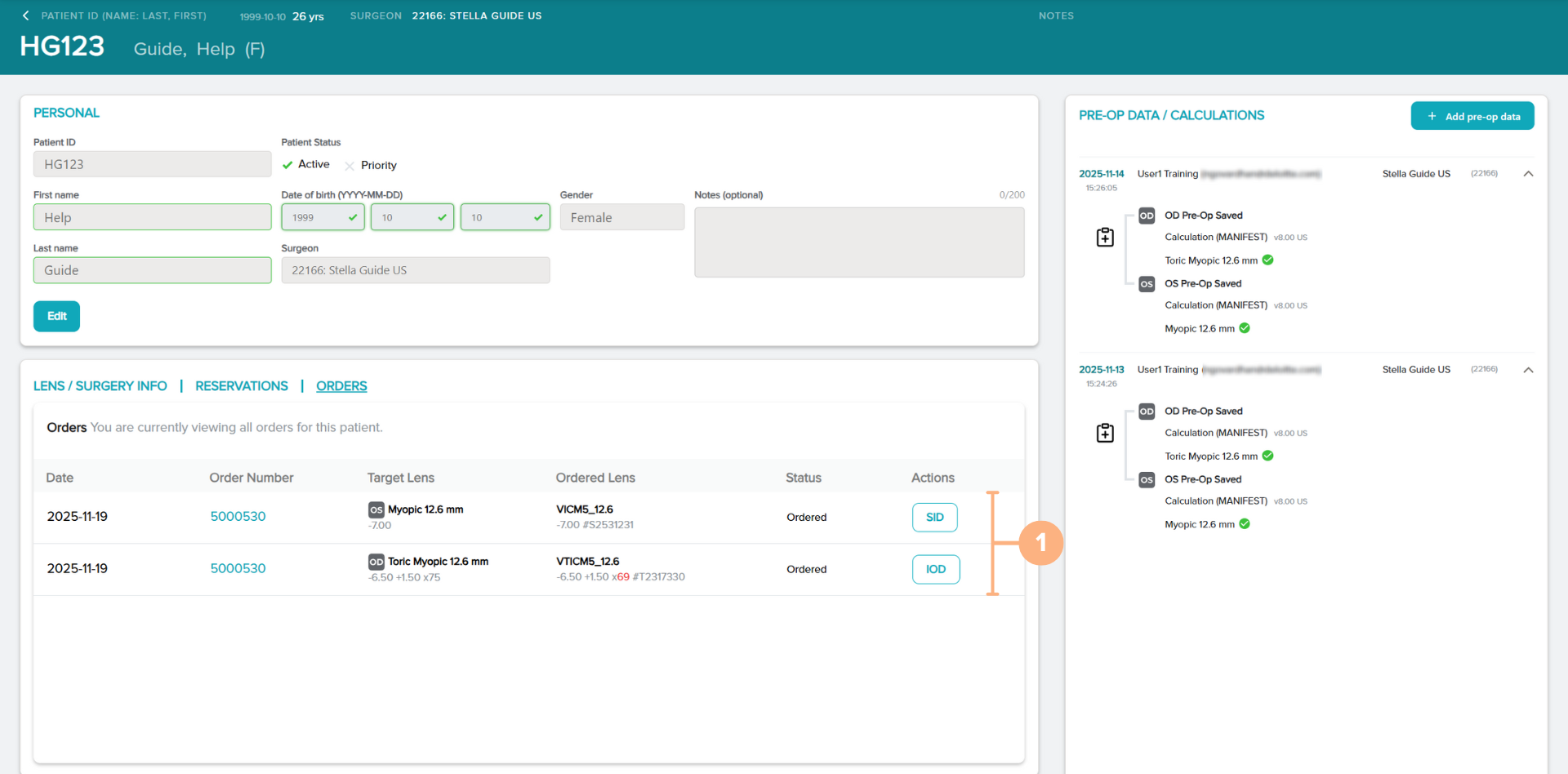Open the Surgeon selection field
This screenshot has width=1568, height=774.
point(415,270)
